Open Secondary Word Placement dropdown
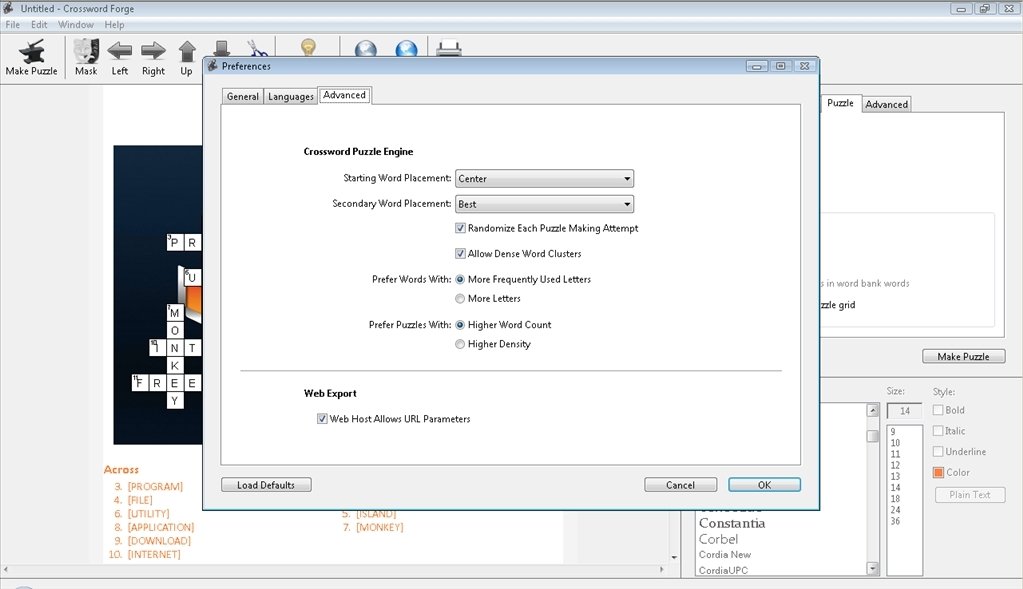Screen dimensions: 1023x589 pyautogui.click(x=544, y=204)
